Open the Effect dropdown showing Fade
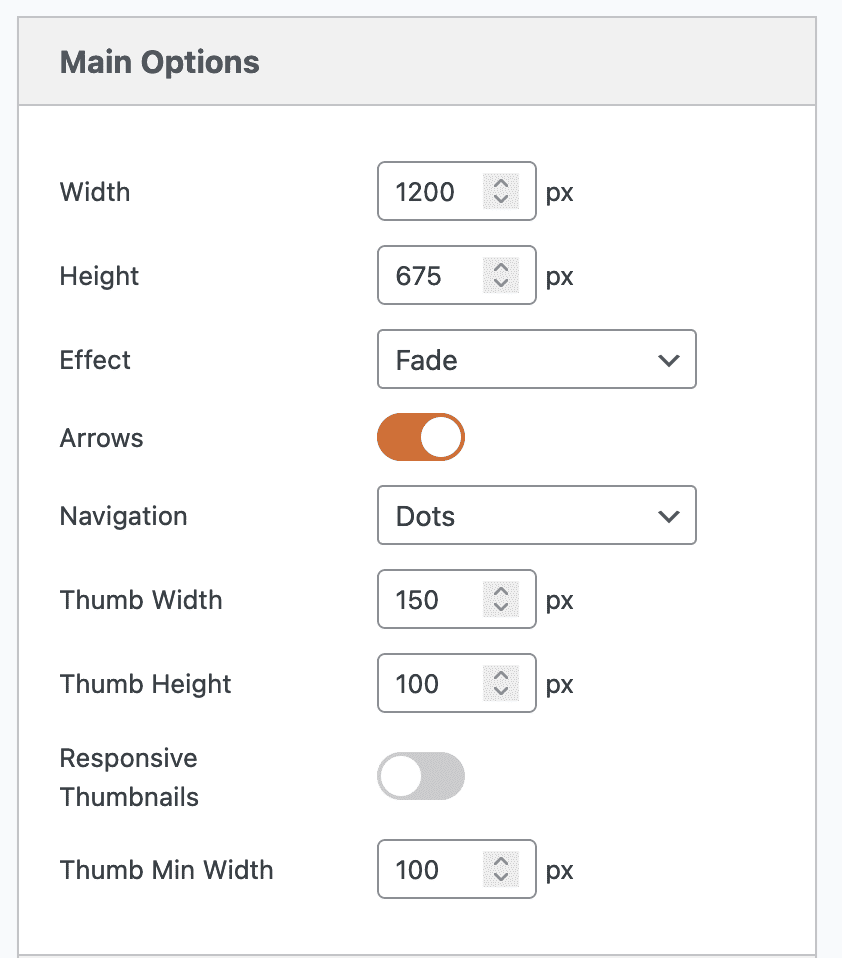 click(536, 359)
